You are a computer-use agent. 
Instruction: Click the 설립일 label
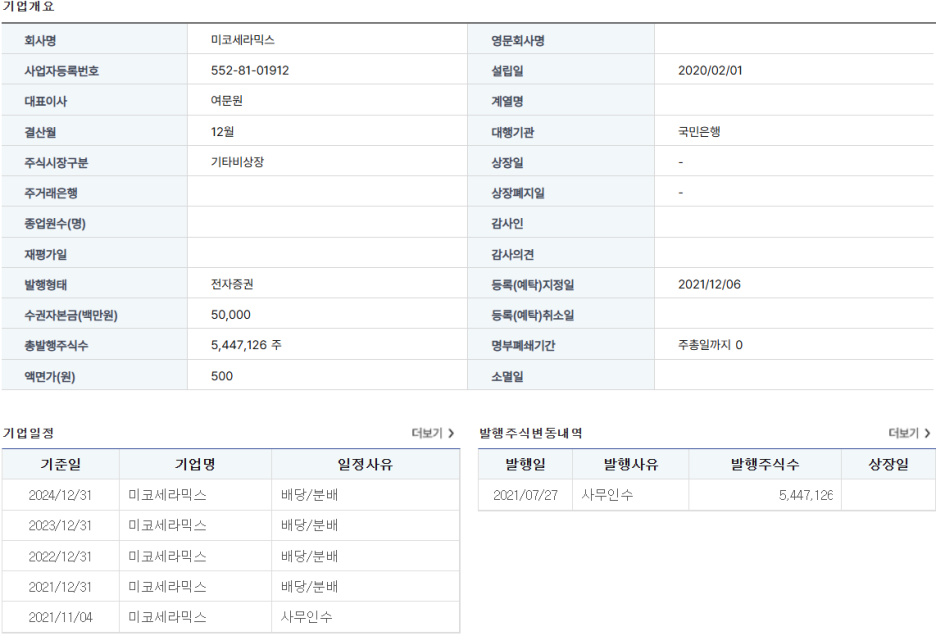point(507,71)
